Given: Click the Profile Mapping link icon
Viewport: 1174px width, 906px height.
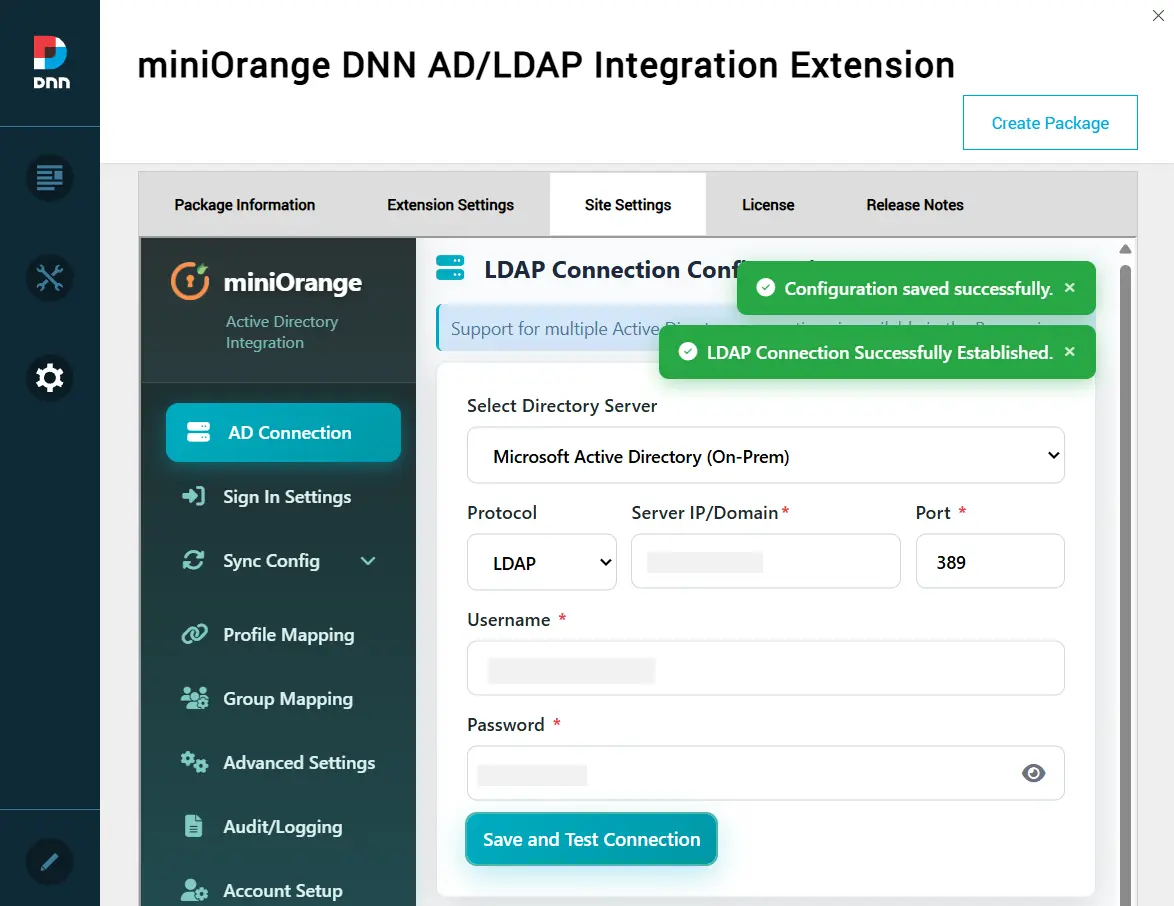Looking at the screenshot, I should (x=195, y=634).
